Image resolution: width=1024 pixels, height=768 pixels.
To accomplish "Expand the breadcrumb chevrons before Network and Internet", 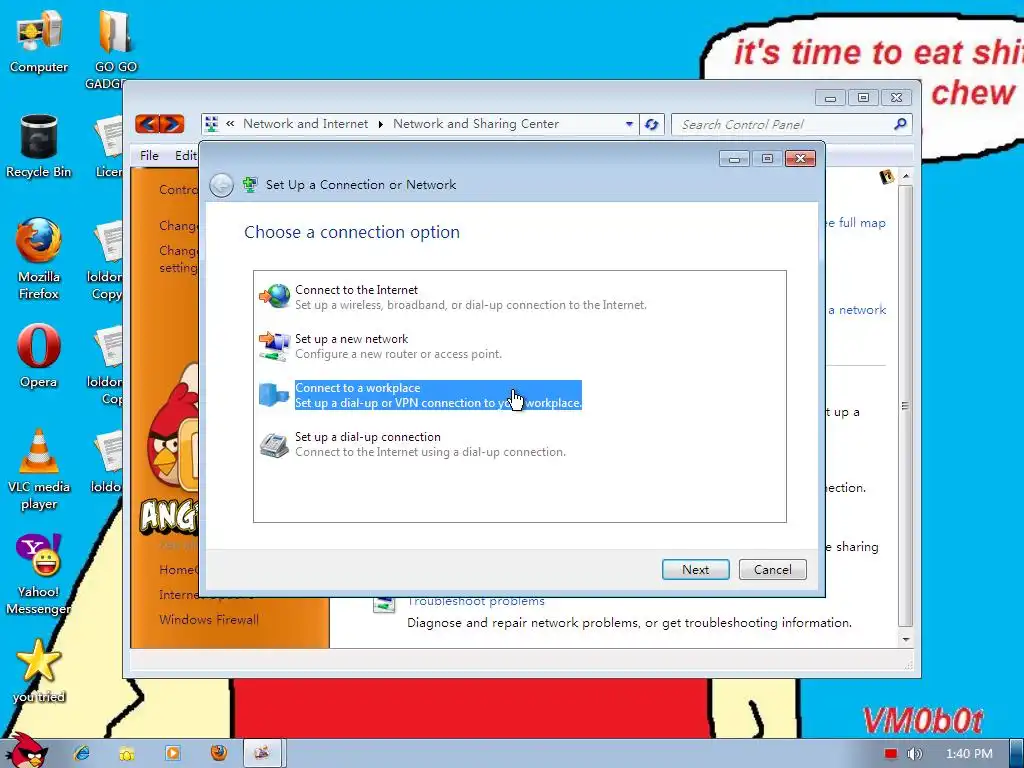I will tap(230, 123).
